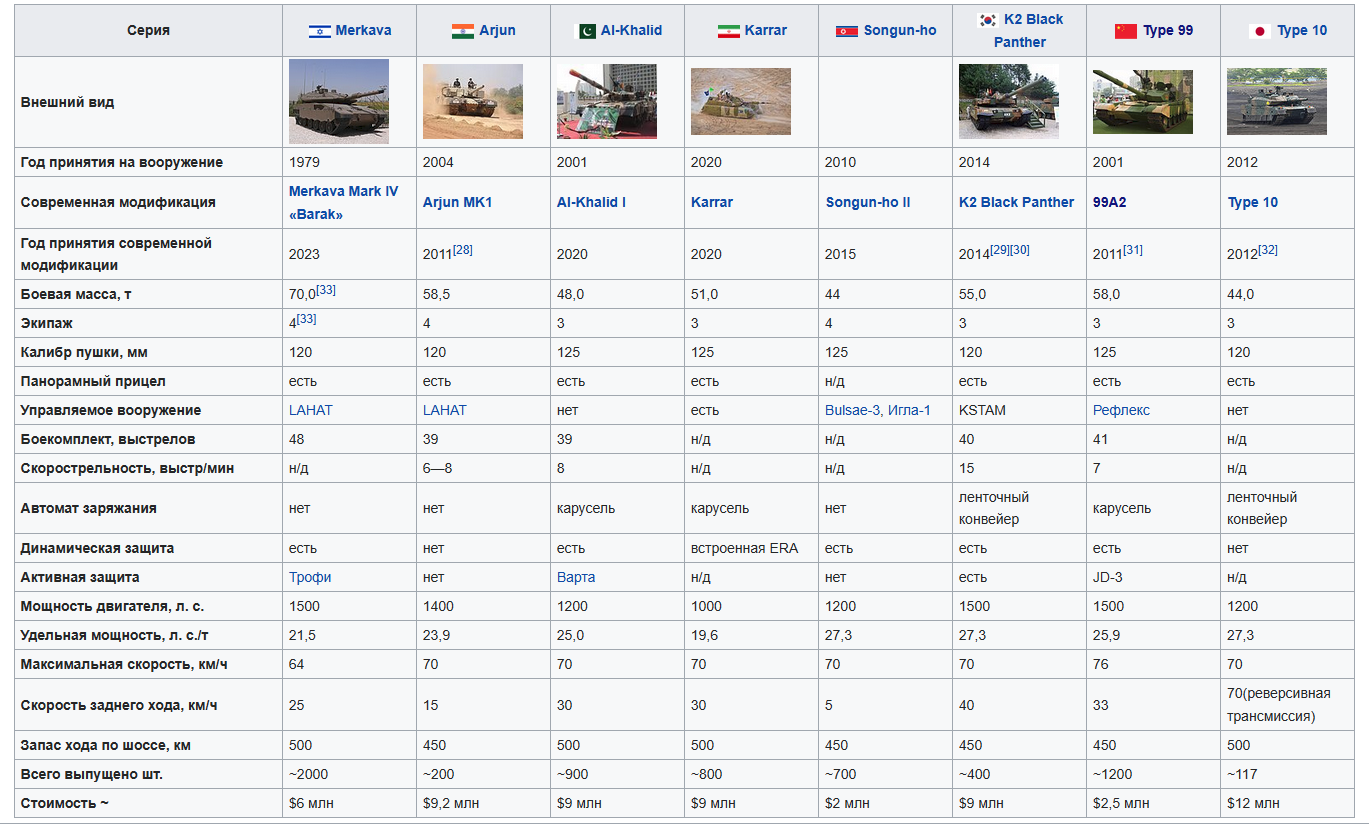The width and height of the screenshot is (1369, 833).
Task: Open the Трофи active protection link
Action: (x=310, y=577)
